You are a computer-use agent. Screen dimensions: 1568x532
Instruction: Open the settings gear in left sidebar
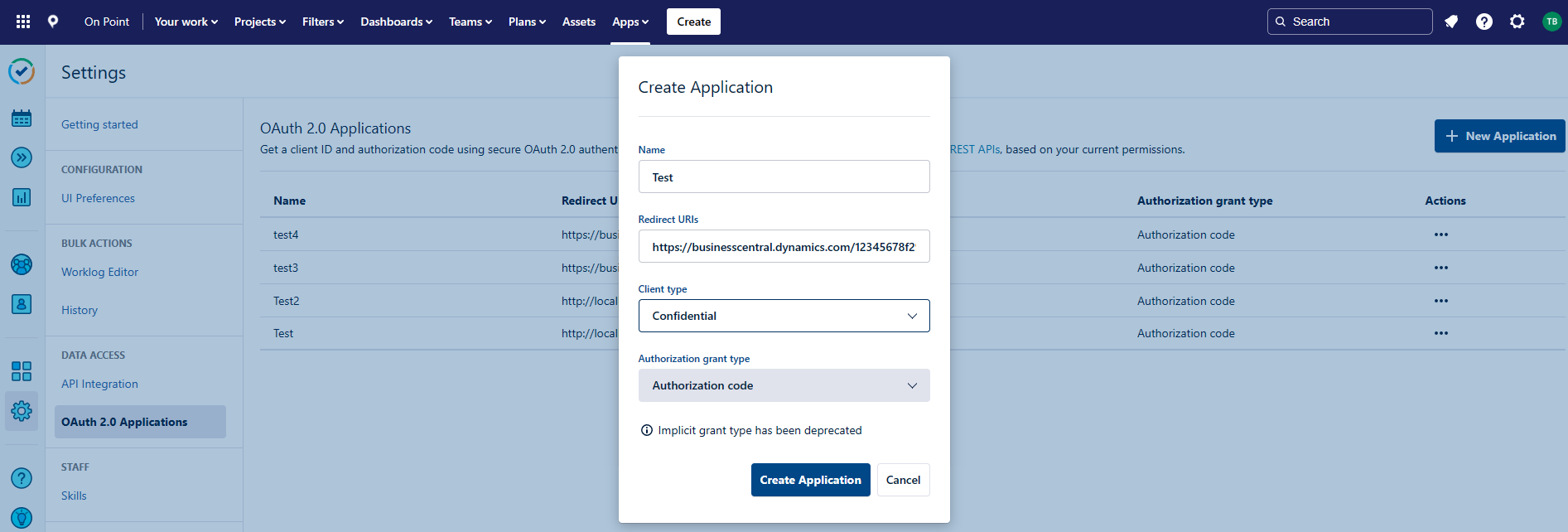pos(22,411)
